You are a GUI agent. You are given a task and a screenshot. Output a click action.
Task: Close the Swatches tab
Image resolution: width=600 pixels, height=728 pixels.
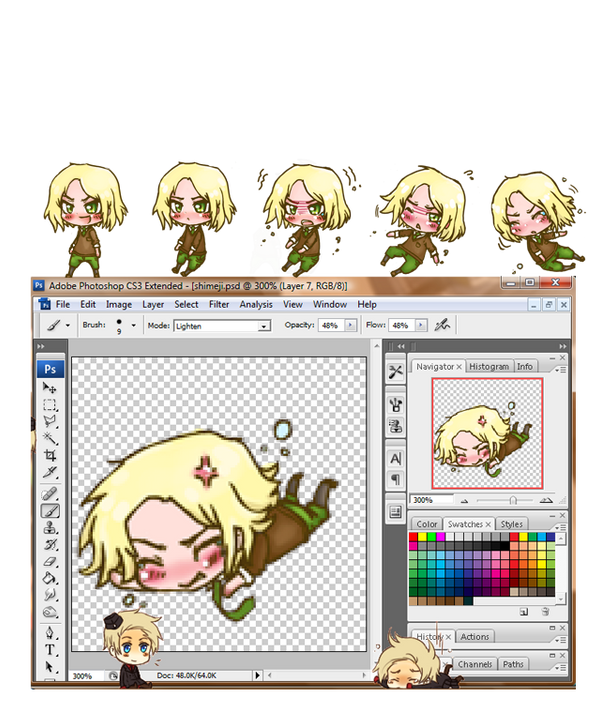pos(488,524)
